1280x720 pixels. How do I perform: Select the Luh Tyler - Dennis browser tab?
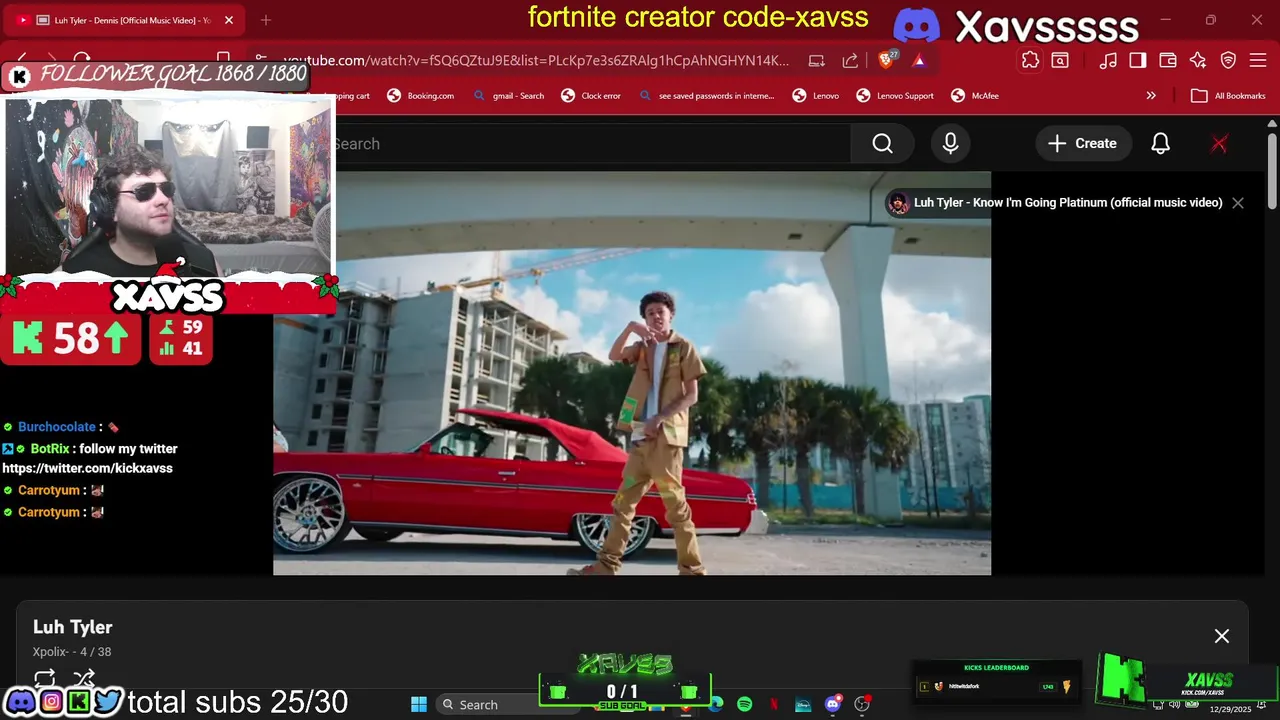[x=123, y=20]
